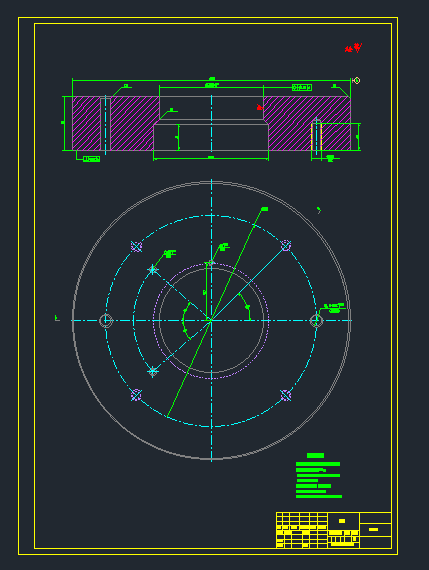This screenshot has height=570, width=429.
Task: Select the right hole on the horizontal centerline
Action: (316, 321)
